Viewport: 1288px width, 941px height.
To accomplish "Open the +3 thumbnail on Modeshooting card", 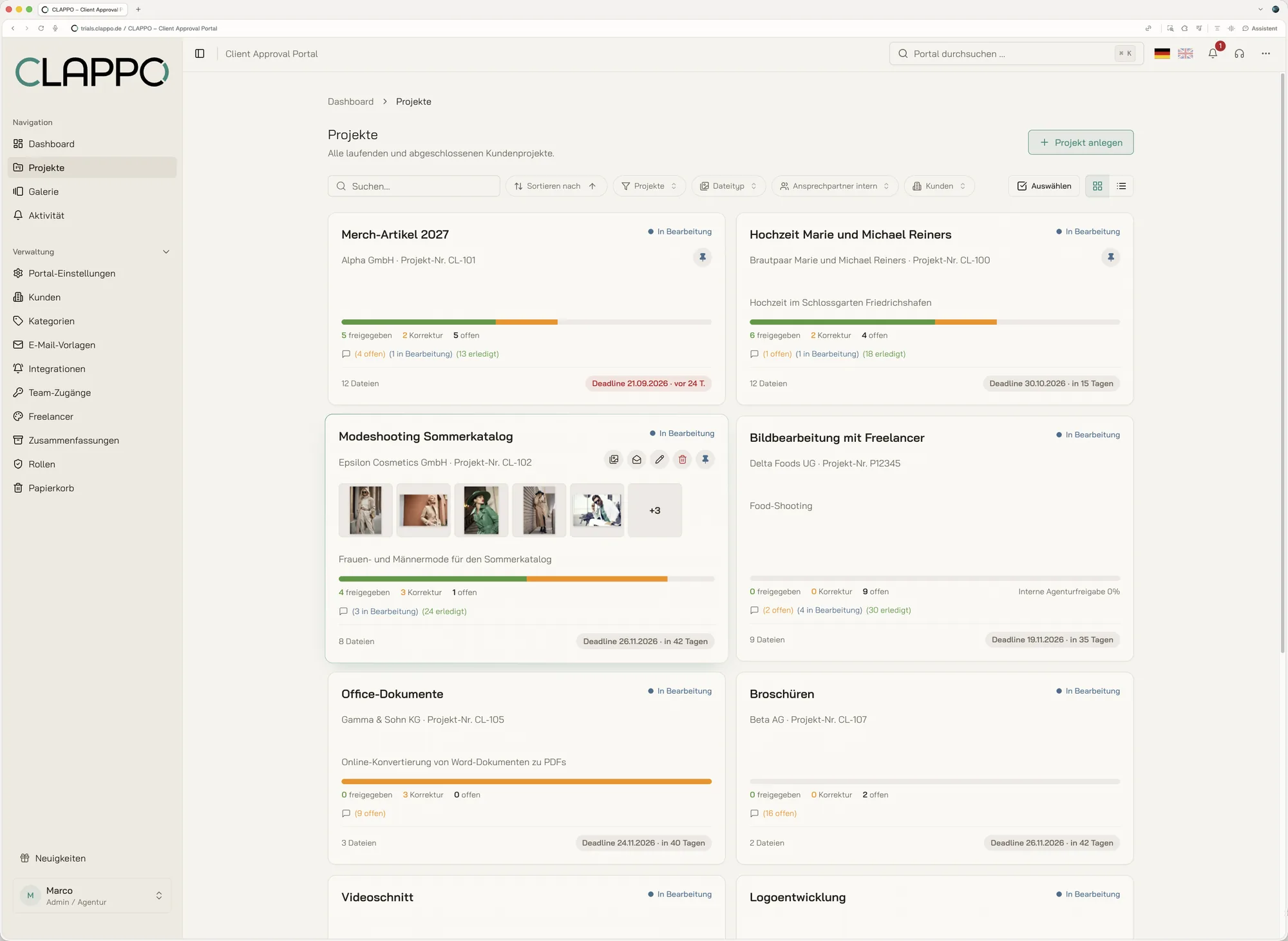I will [655, 510].
